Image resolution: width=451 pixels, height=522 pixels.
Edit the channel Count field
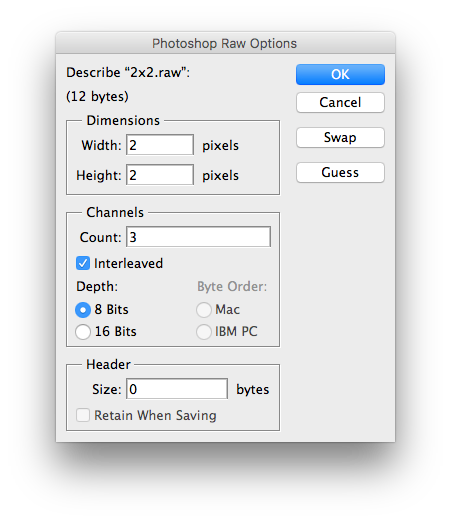tap(198, 237)
